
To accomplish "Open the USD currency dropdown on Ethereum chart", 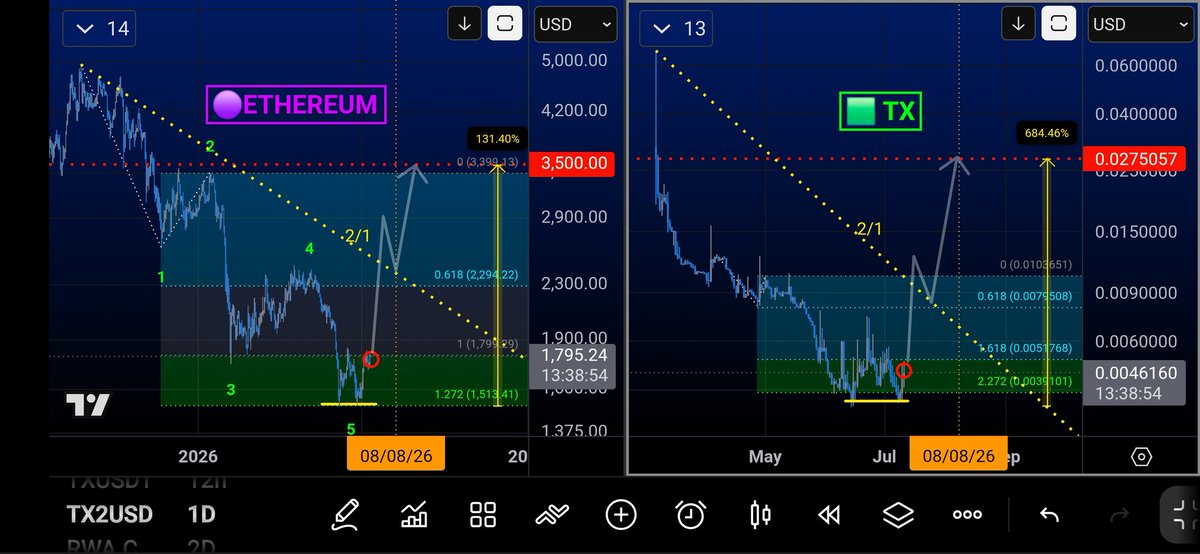I will click(576, 25).
